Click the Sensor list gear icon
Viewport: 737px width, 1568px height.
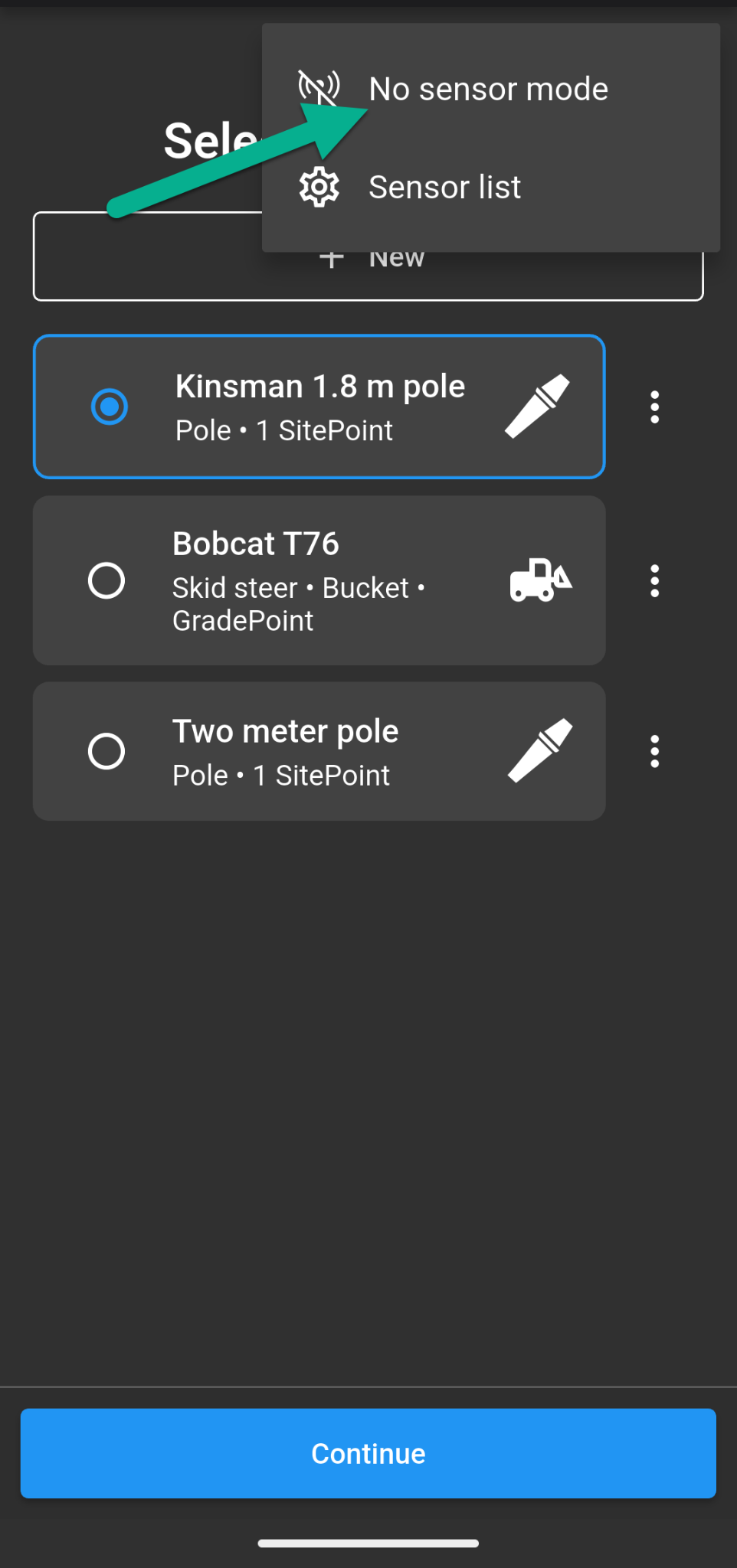point(319,187)
